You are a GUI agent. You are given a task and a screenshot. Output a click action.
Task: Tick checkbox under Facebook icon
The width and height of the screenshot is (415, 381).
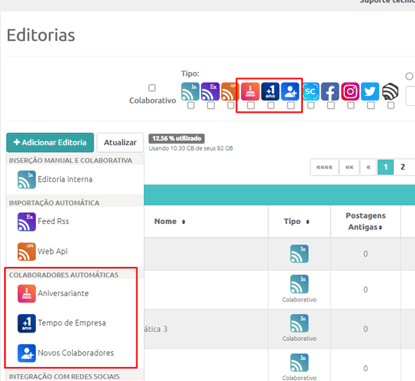(x=331, y=105)
